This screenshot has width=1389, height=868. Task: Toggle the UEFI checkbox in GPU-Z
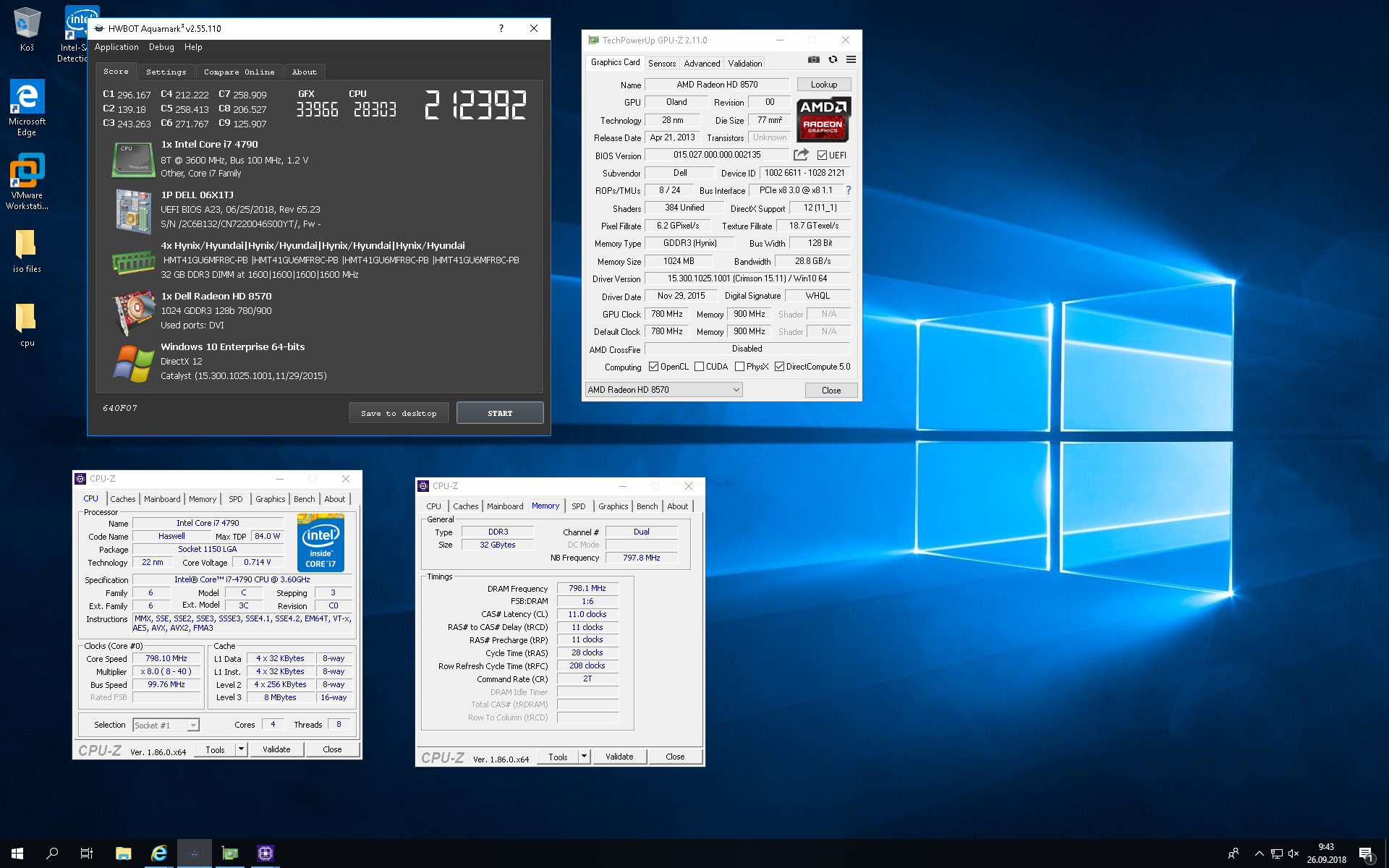822,155
